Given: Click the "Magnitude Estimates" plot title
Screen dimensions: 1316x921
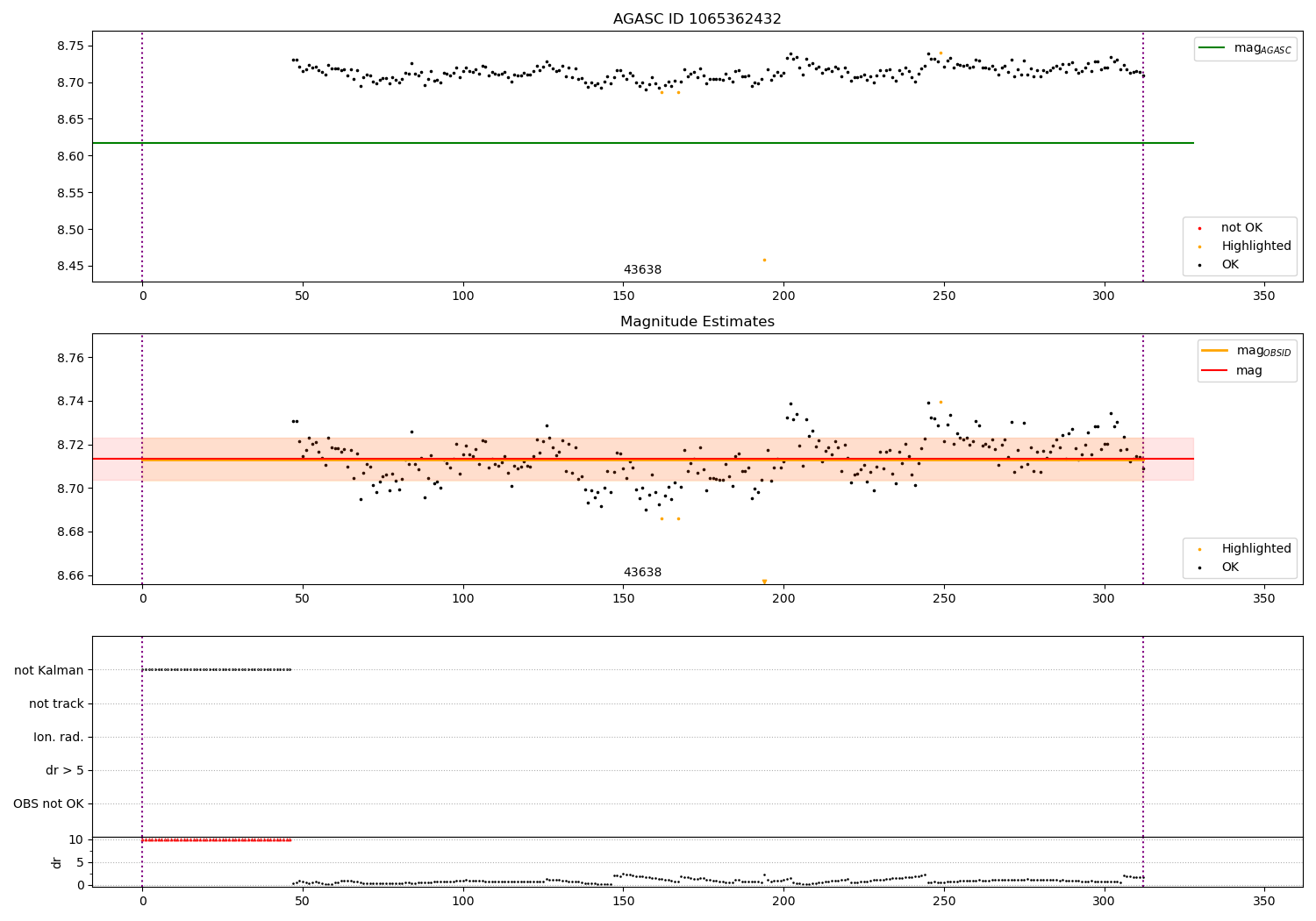Looking at the screenshot, I should (697, 322).
